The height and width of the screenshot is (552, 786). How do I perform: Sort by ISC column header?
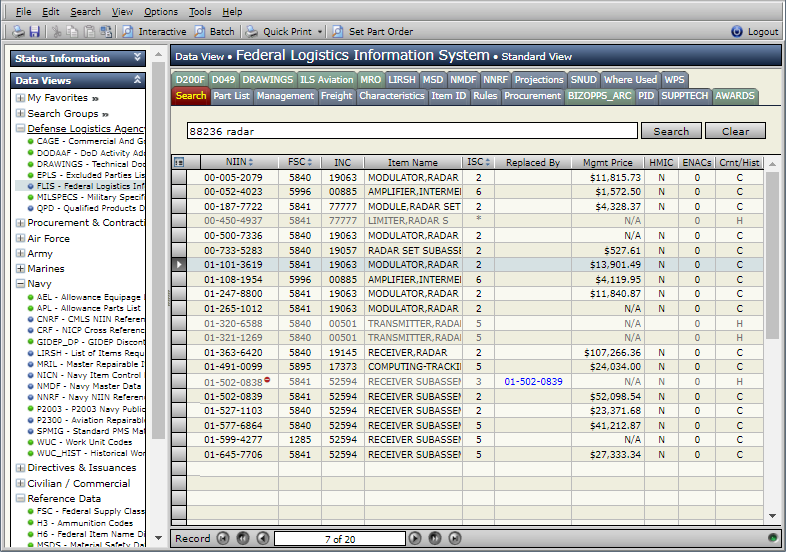click(478, 162)
